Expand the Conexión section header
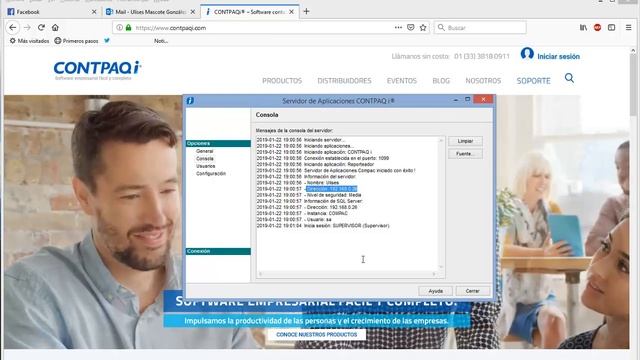 click(218, 251)
